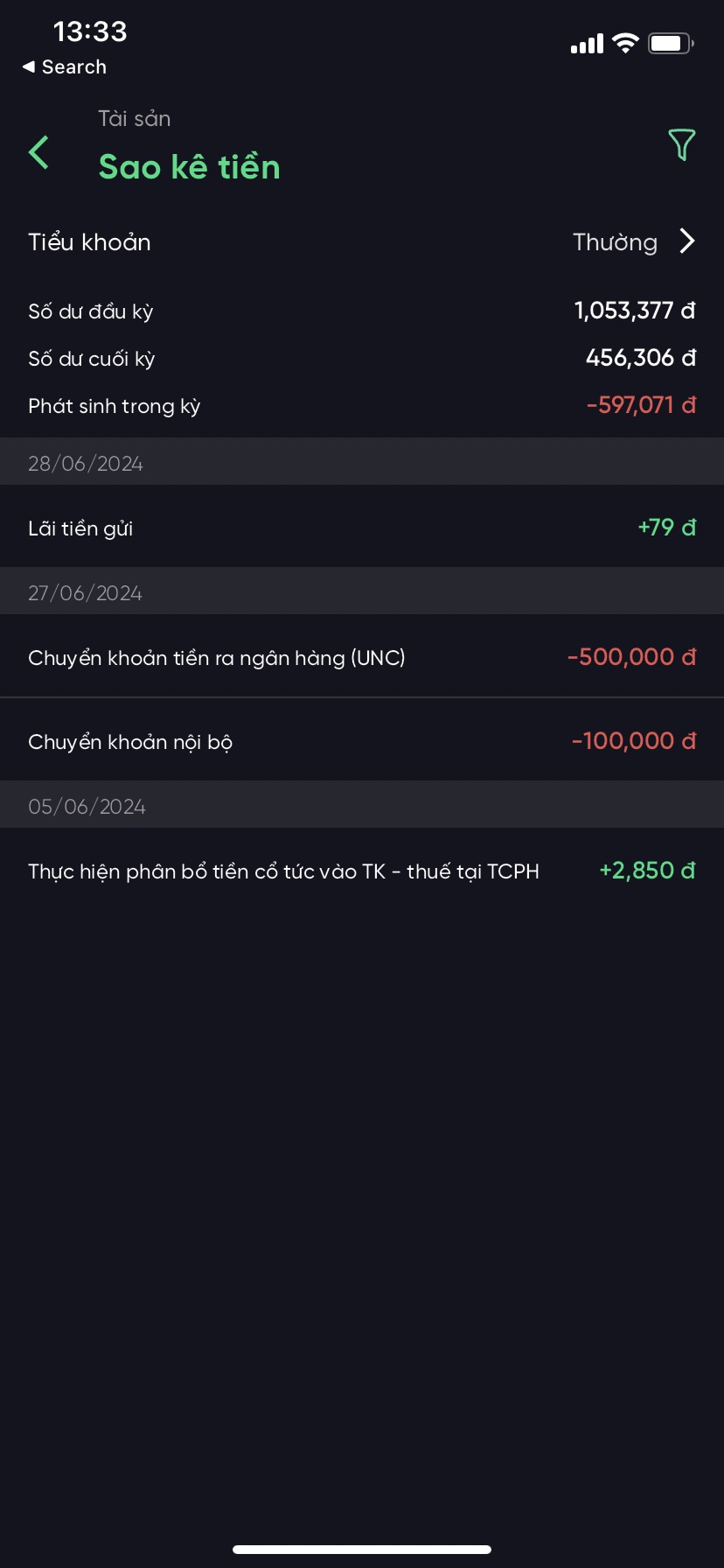Screen dimensions: 724x1568
Task: Tap the 13:33 status bar clock
Action: click(x=90, y=31)
